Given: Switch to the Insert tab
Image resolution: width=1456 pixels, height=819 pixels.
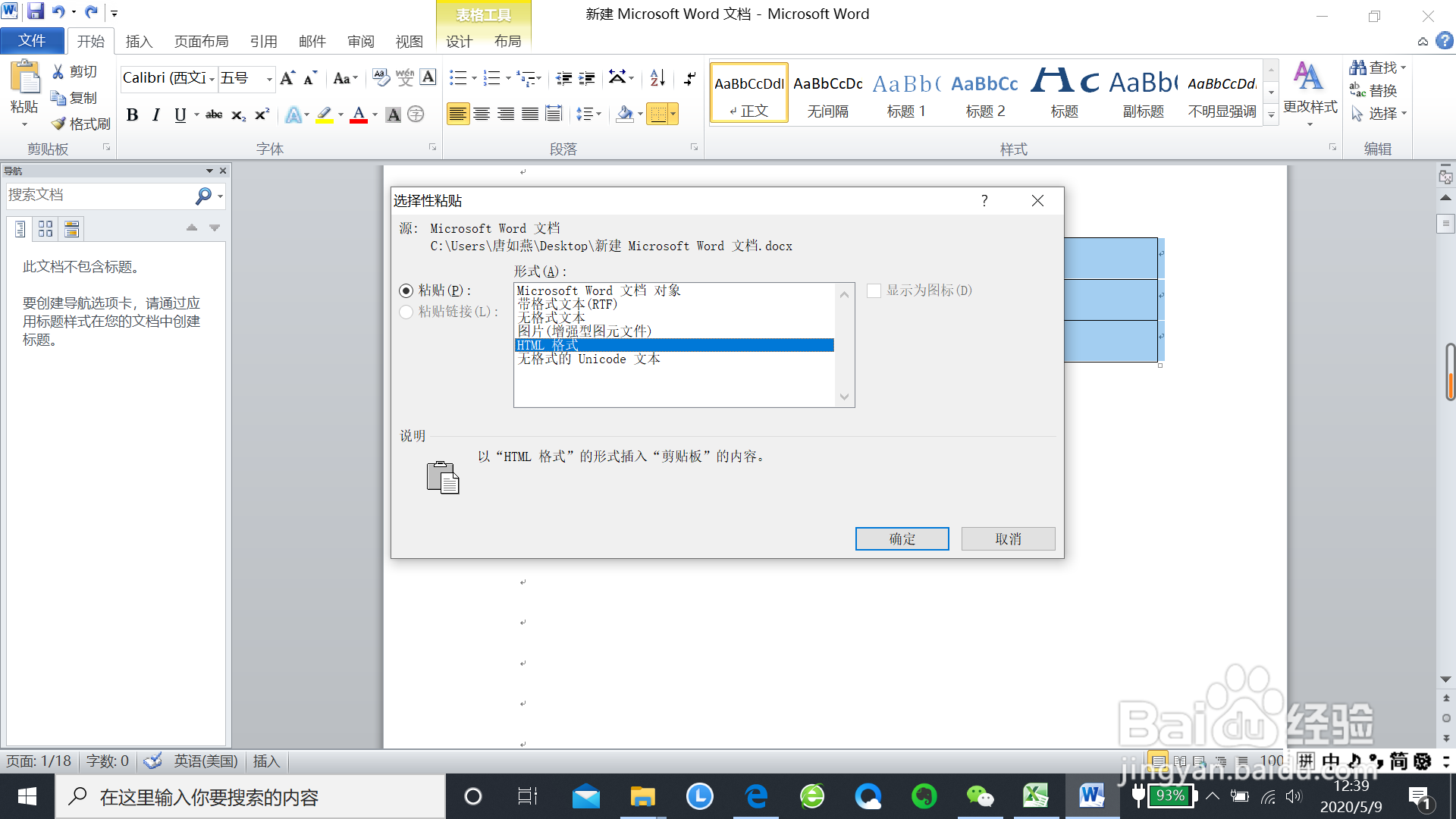Looking at the screenshot, I should tap(139, 41).
